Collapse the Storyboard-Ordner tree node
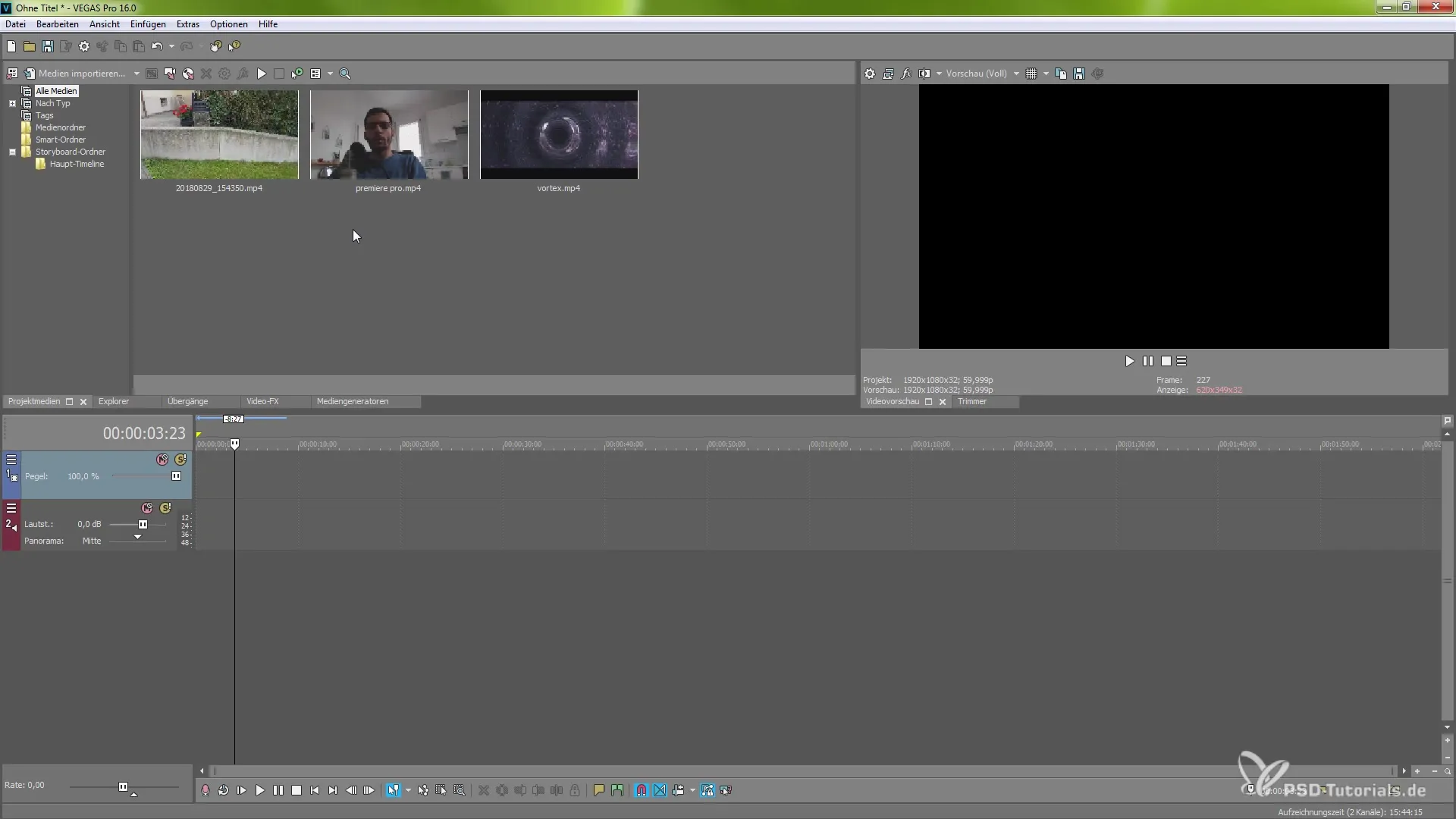 coord(12,152)
